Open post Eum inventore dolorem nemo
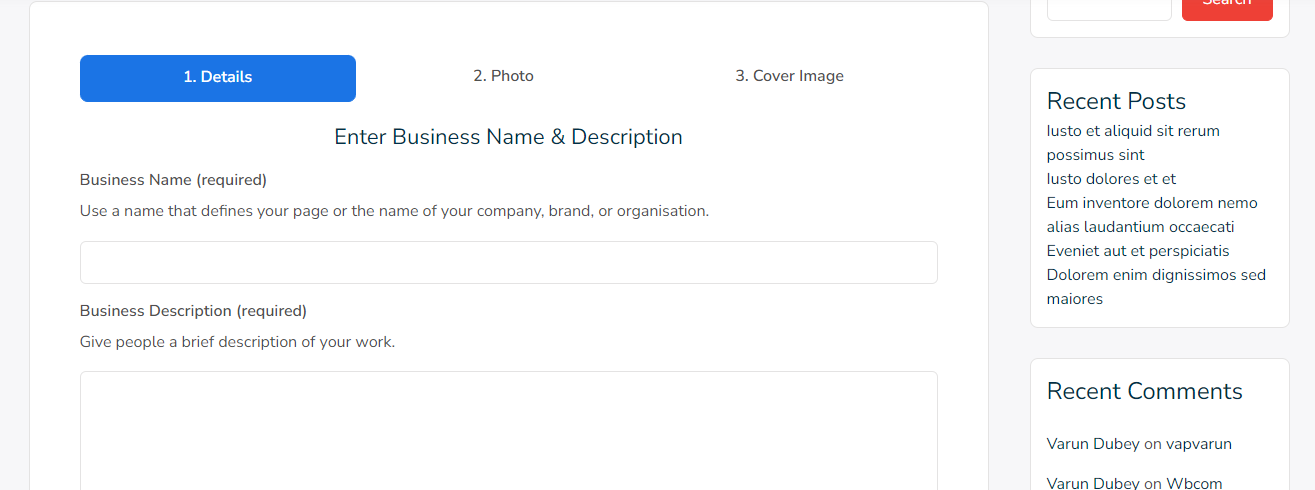 point(1152,215)
